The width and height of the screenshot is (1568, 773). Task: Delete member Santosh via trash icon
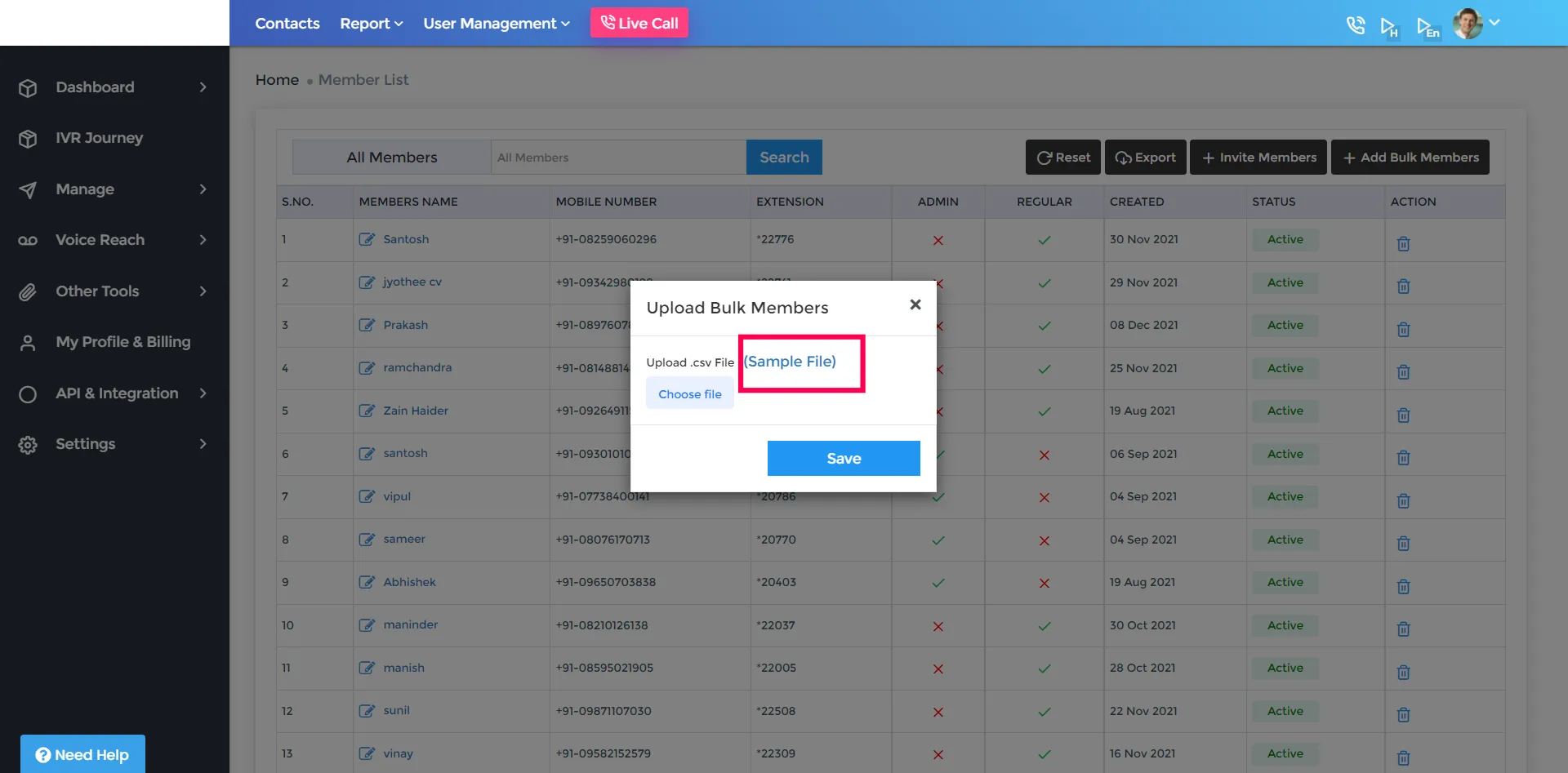(1403, 243)
